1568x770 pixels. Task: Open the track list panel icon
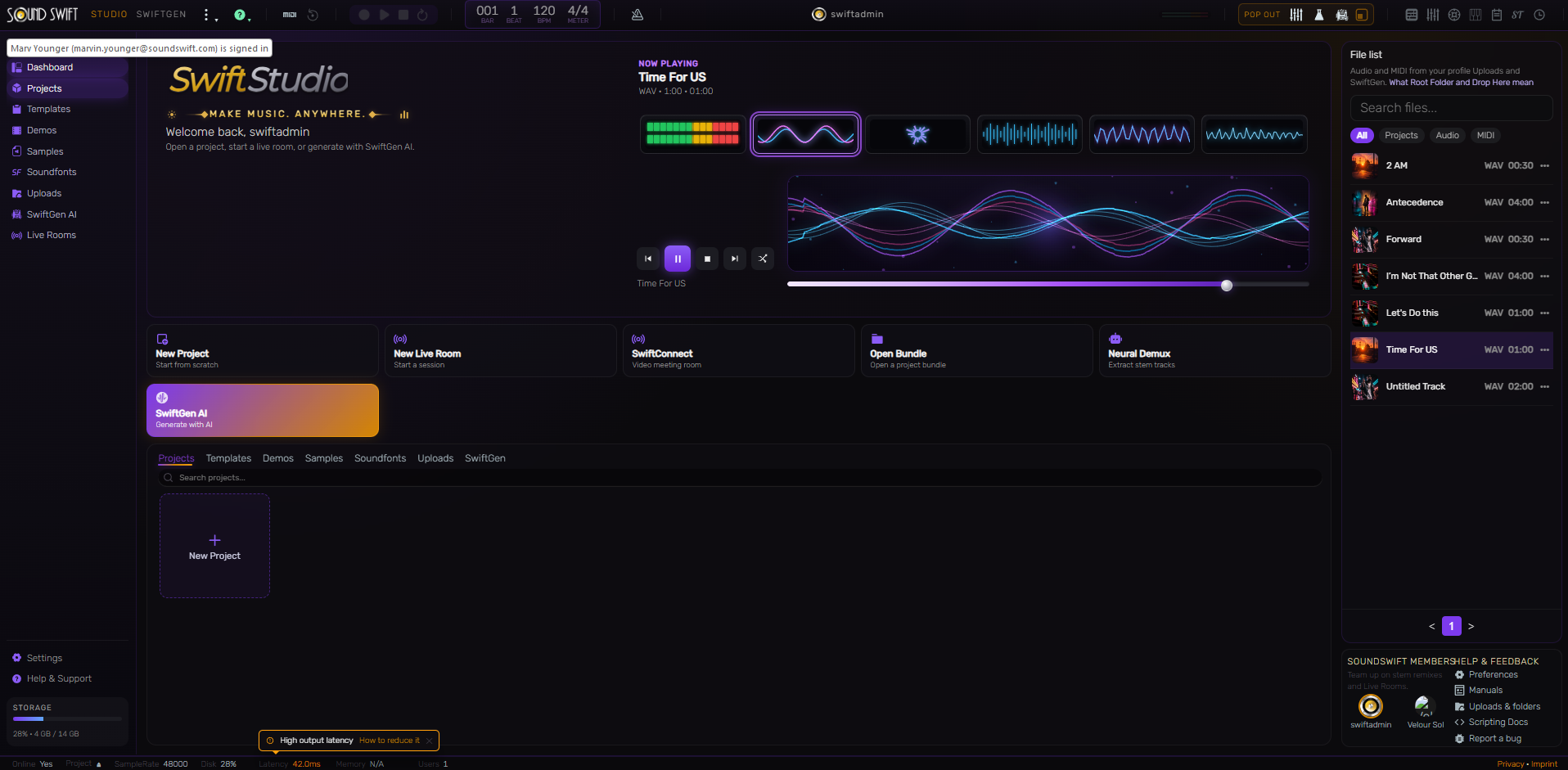(x=1412, y=15)
